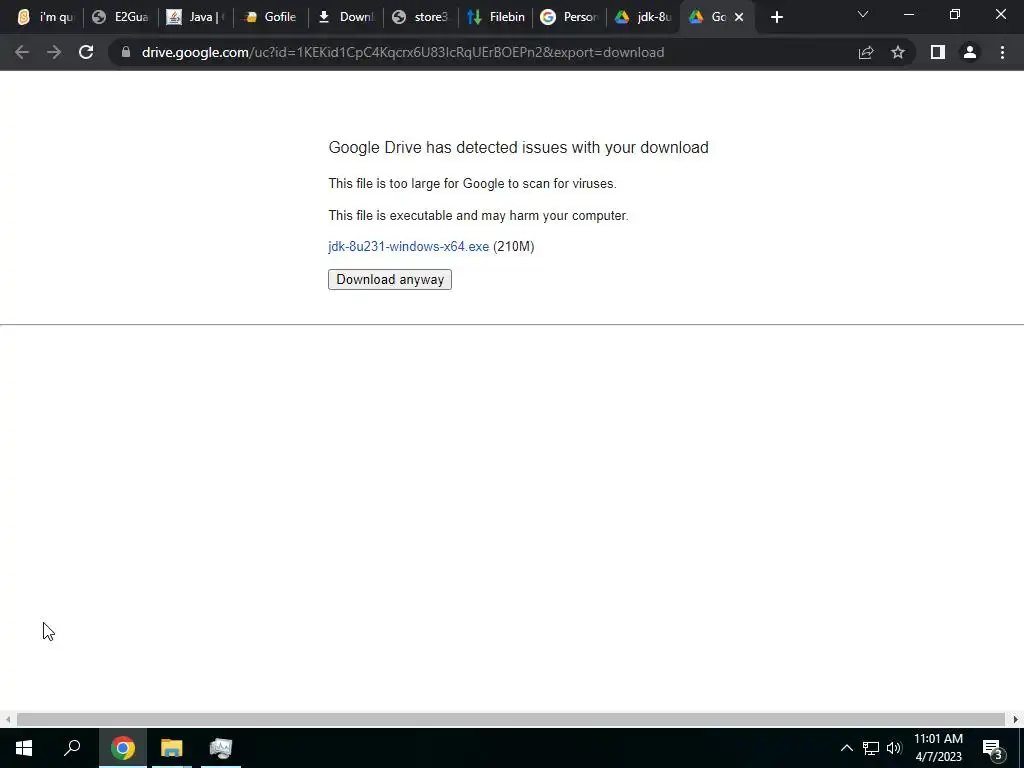
Task: Switch to the Downl tab
Action: click(x=345, y=17)
